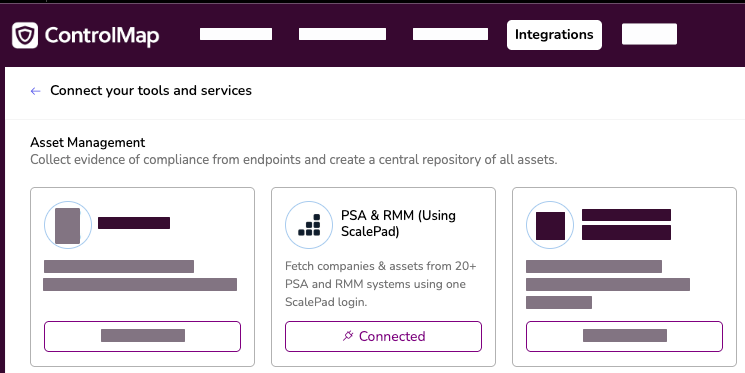Click the Connected button for ScalePad
This screenshot has height=373, width=745.
383,336
